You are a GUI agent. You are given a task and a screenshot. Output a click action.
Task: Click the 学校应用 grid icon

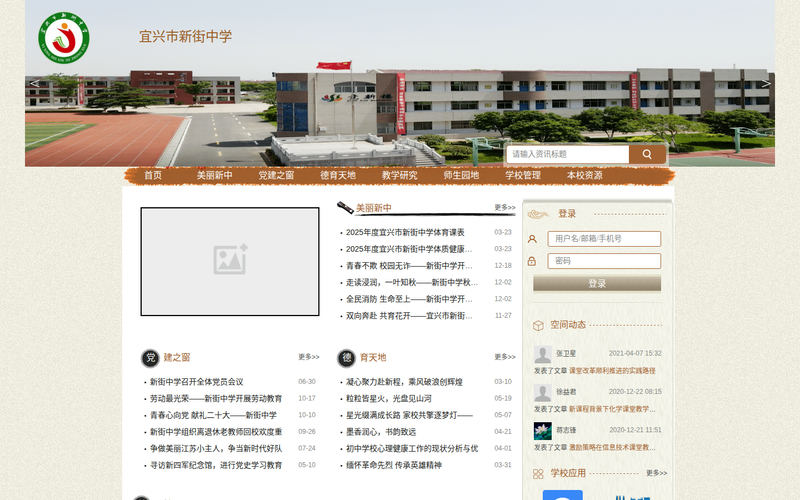click(538, 474)
